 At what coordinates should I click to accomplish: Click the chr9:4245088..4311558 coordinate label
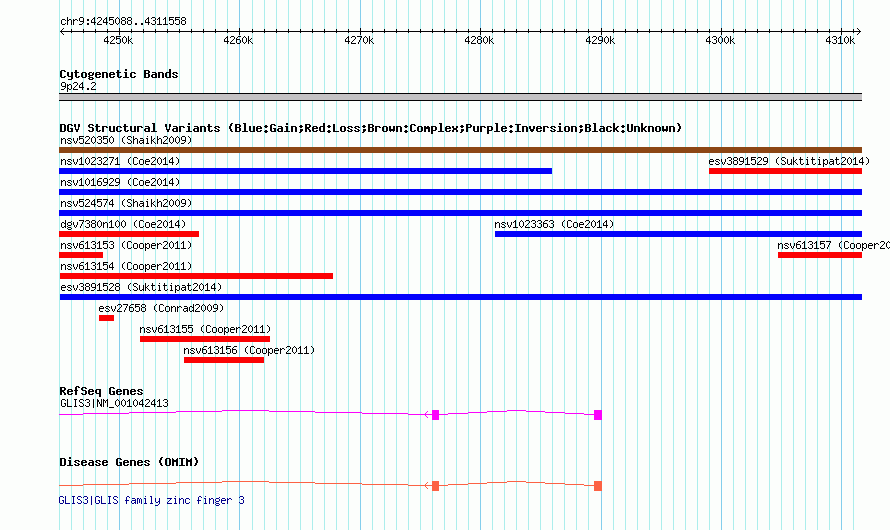(123, 21)
